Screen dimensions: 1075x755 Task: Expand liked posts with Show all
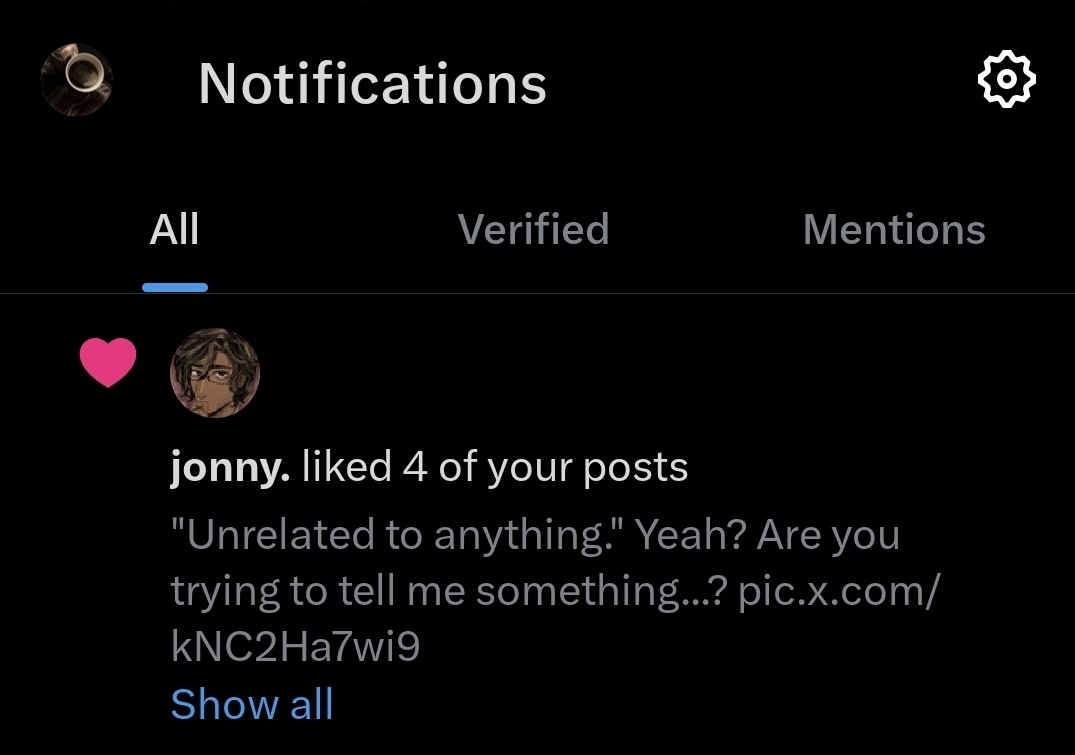point(252,704)
